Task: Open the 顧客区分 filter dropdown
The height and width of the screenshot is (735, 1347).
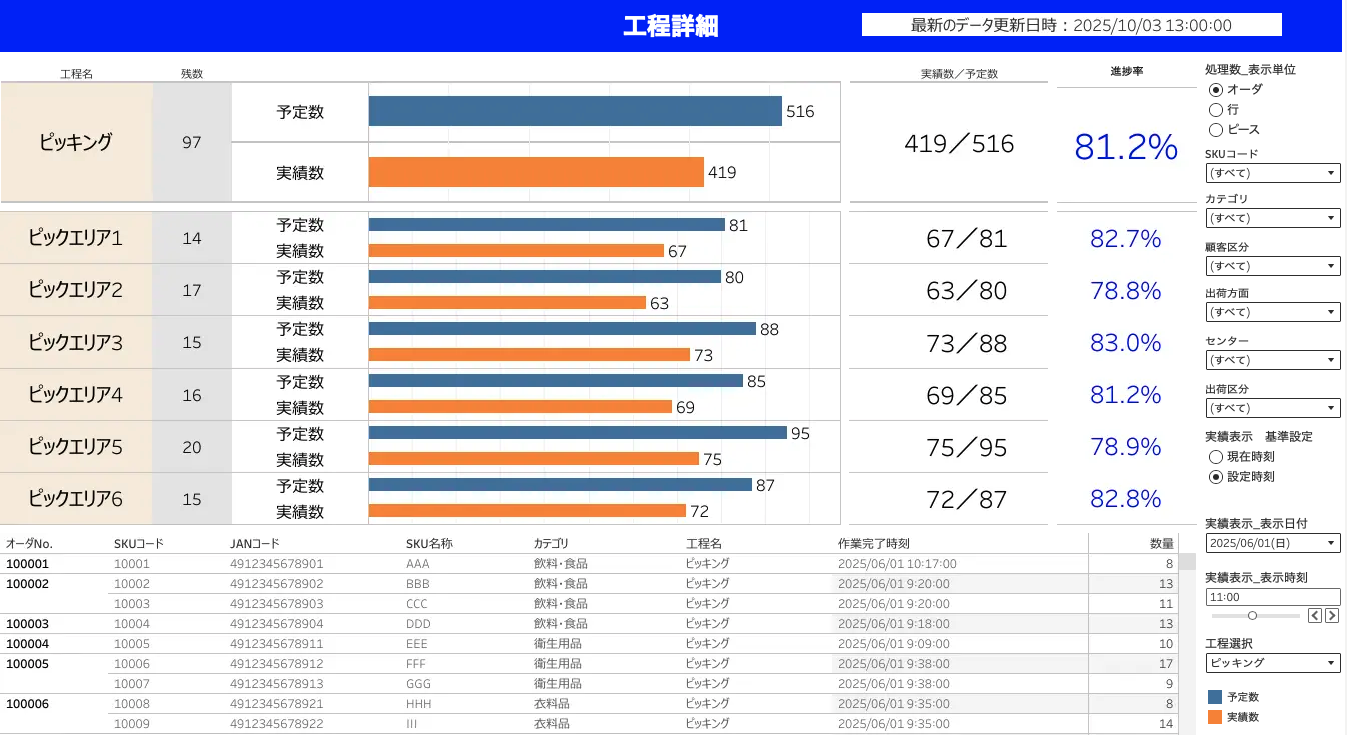Action: click(x=1273, y=266)
